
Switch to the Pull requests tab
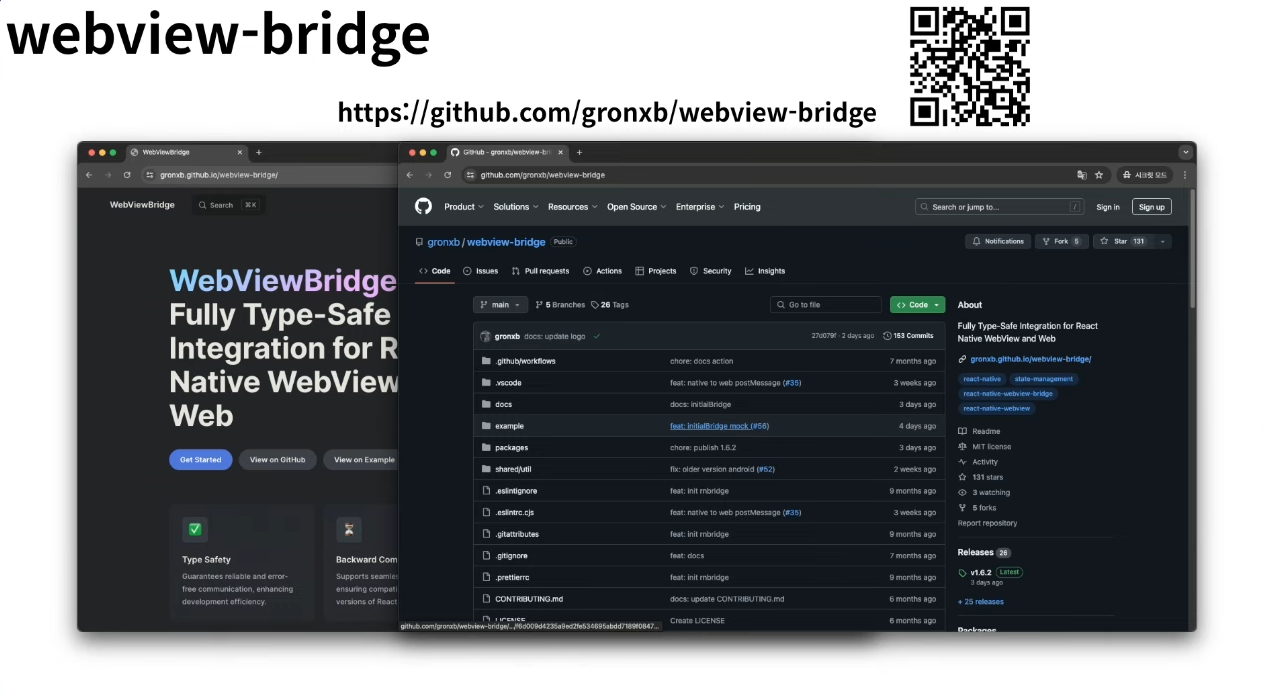coord(540,271)
